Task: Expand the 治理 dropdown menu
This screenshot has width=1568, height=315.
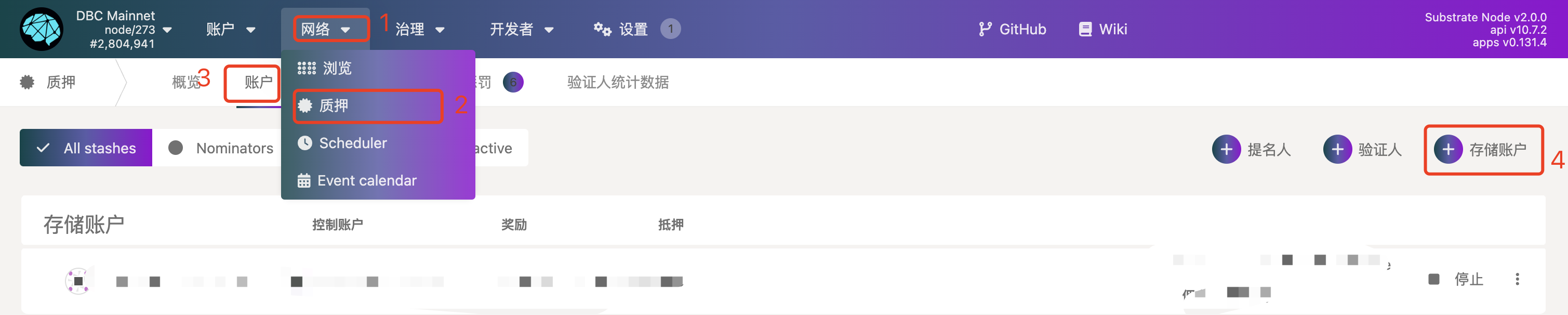Action: (420, 29)
